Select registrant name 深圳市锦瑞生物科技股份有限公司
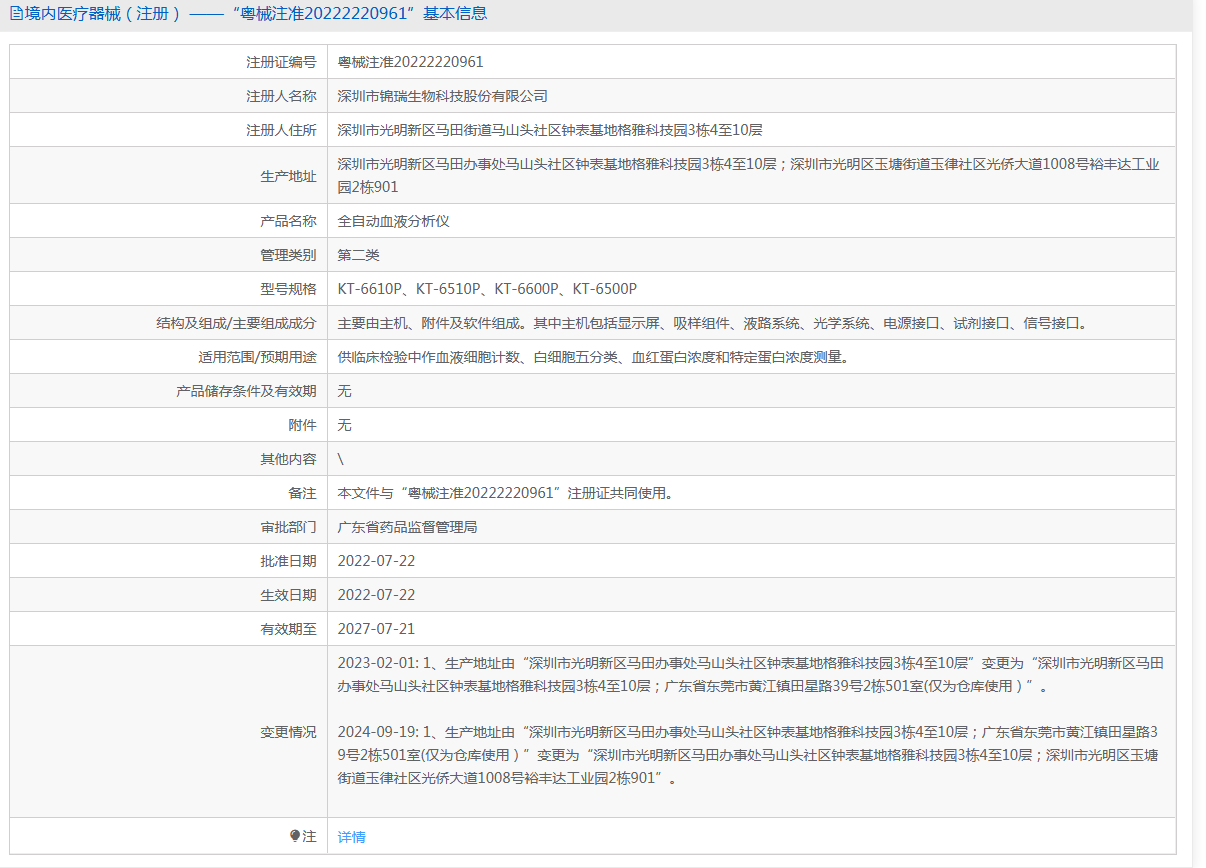This screenshot has height=868, width=1206. (x=443, y=96)
